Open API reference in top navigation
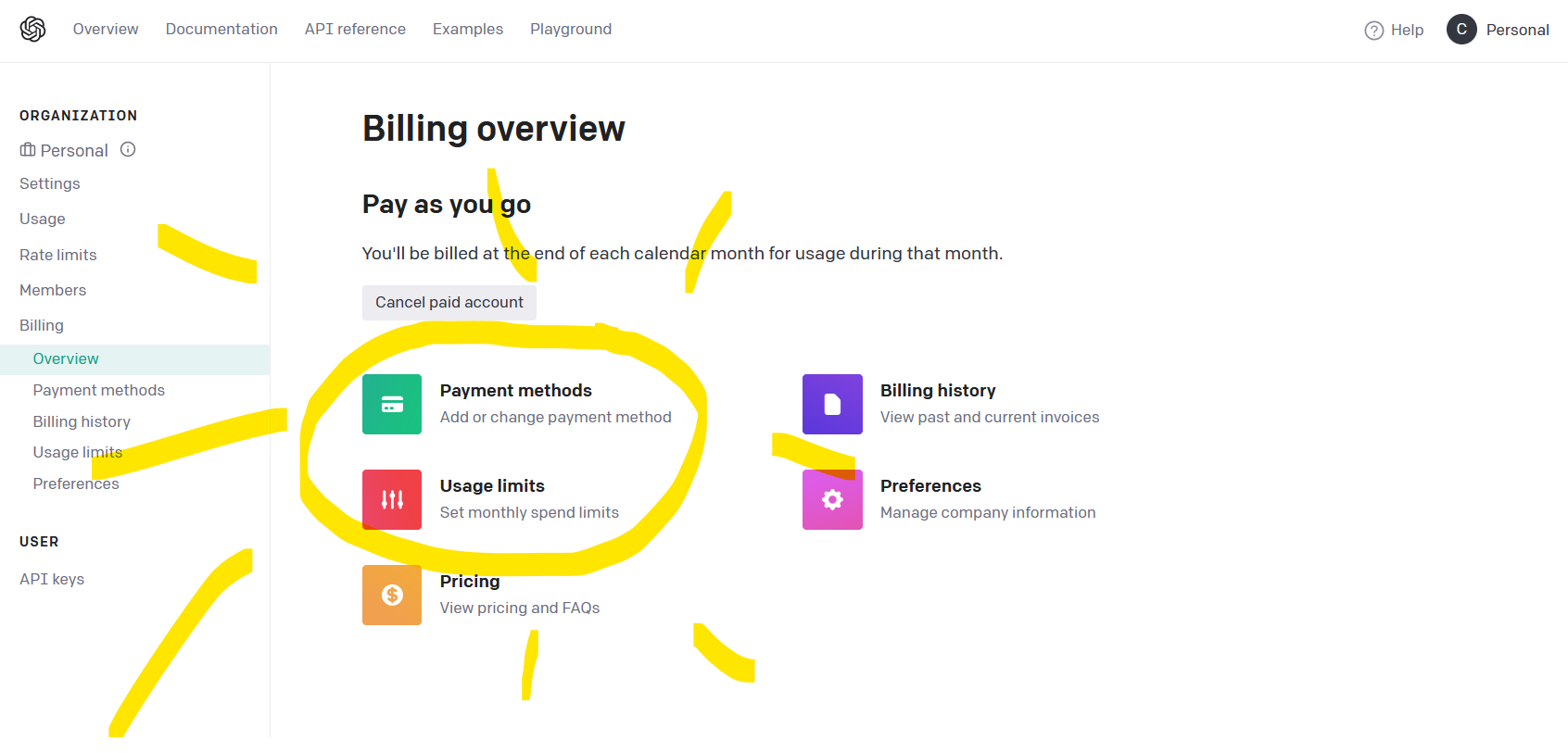The height and width of the screenshot is (753, 1568). (x=355, y=30)
